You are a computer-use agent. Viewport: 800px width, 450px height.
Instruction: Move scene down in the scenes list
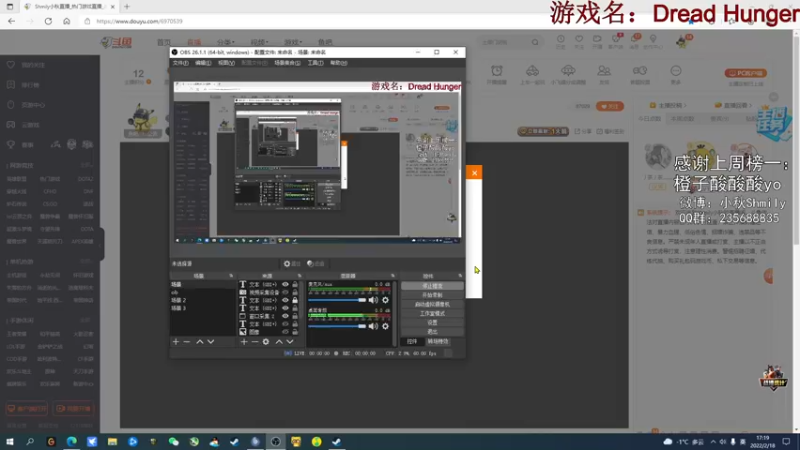tap(211, 341)
